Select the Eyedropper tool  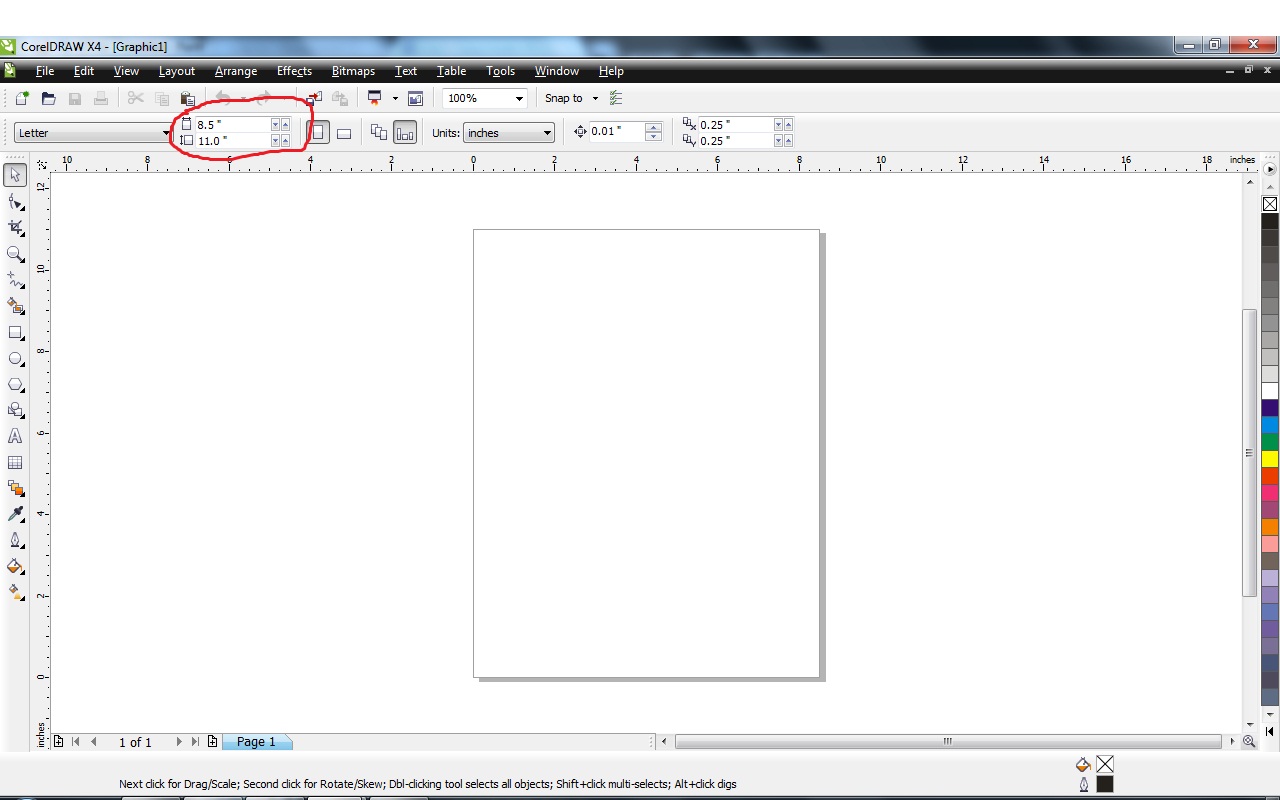15,514
